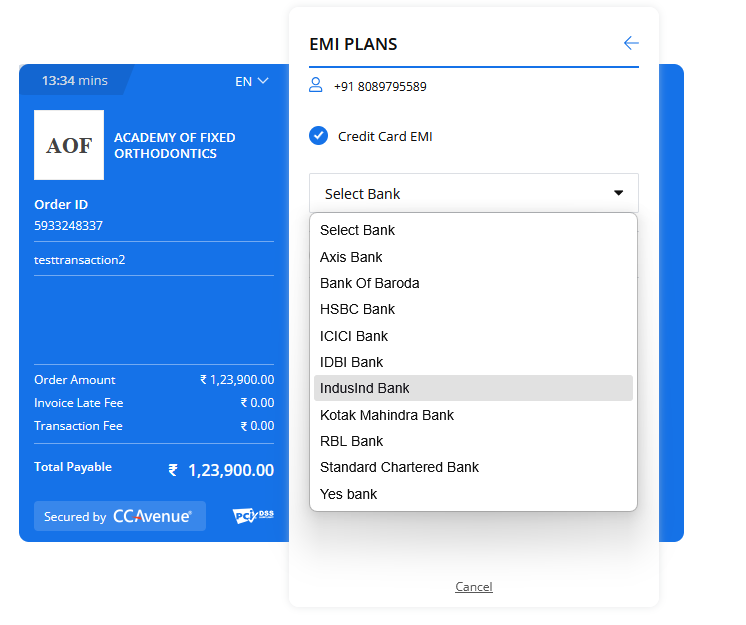The height and width of the screenshot is (625, 746).
Task: Select Standard Chartered Bank option
Action: 399,467
